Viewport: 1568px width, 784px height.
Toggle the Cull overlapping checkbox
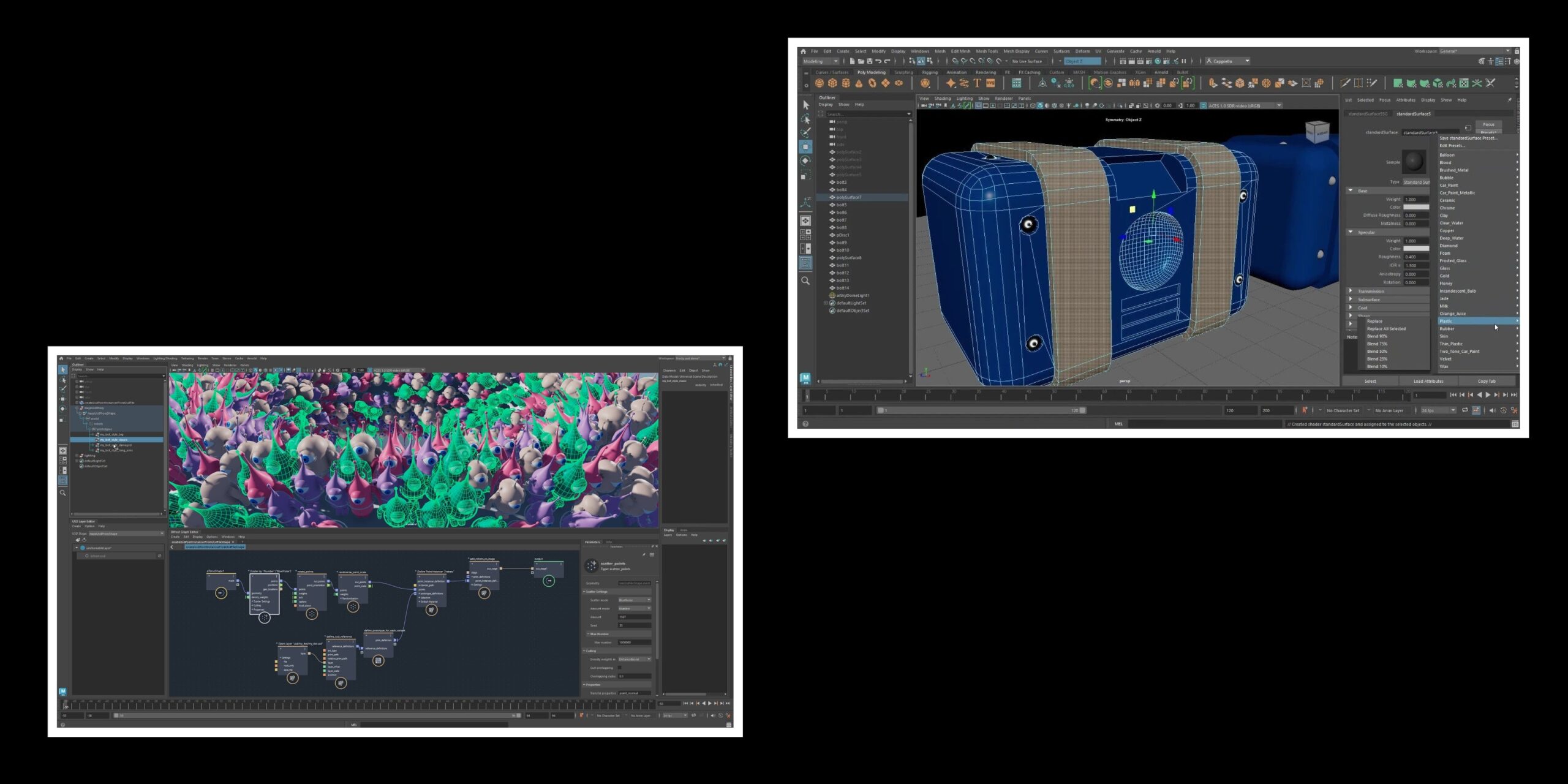pos(620,668)
